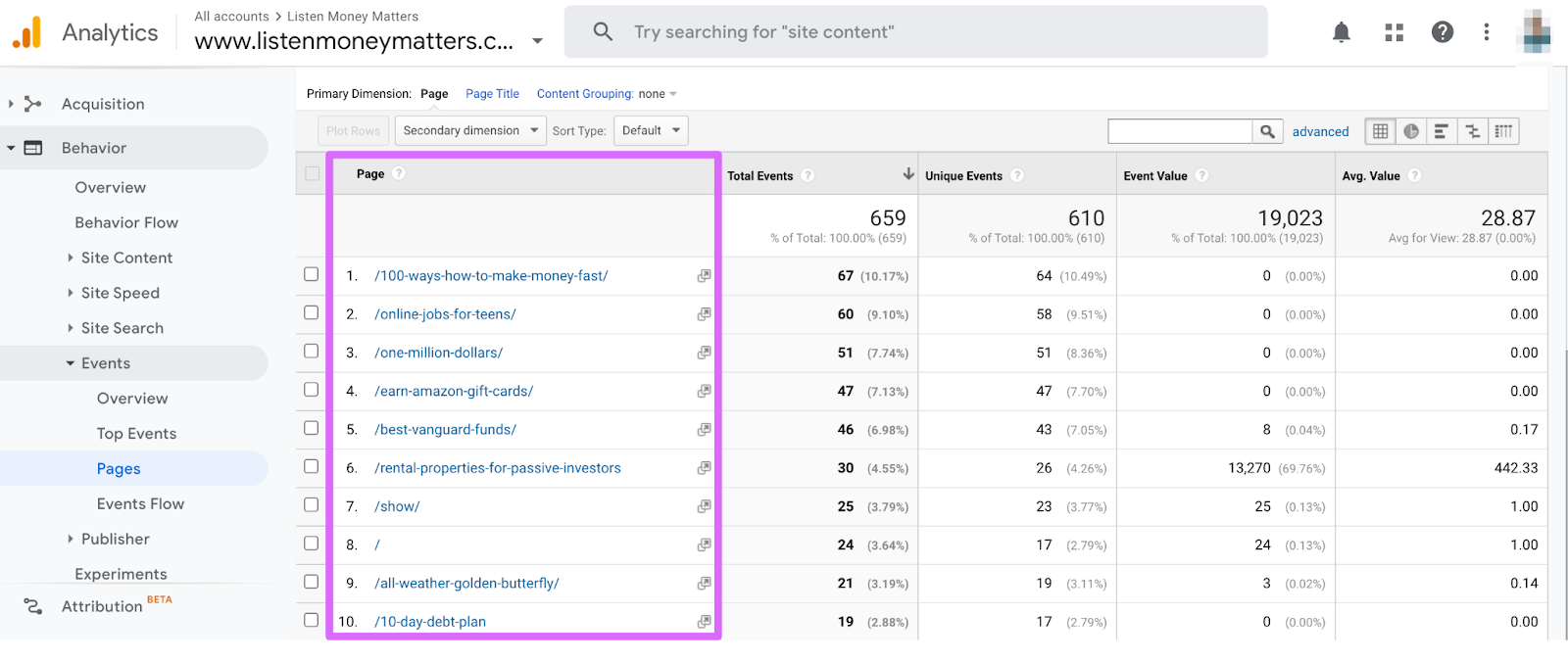The height and width of the screenshot is (663, 1568).
Task: Open /one-million-dollars/ external link icon
Action: 704,353
